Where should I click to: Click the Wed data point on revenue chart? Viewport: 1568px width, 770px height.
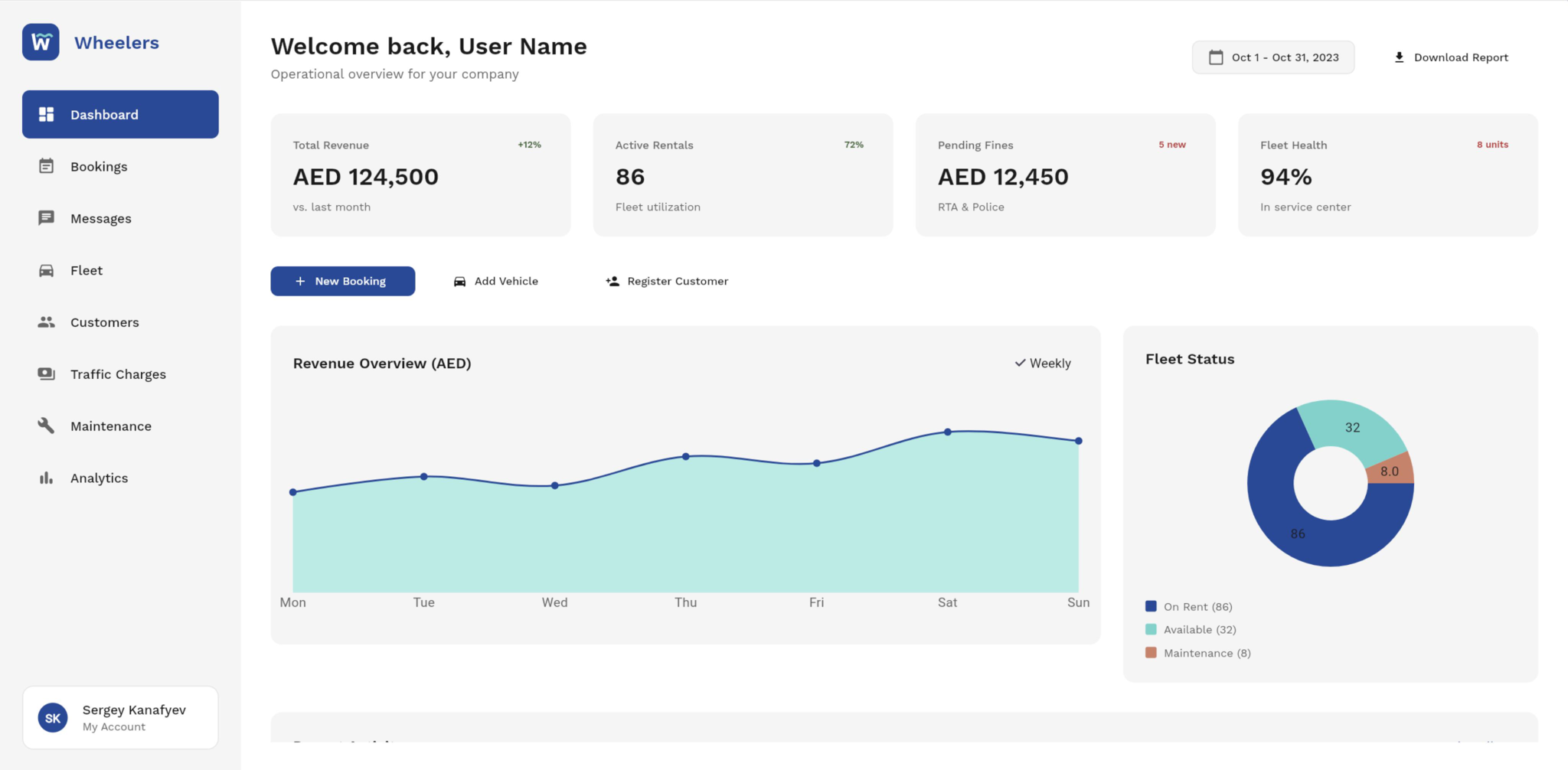point(555,485)
